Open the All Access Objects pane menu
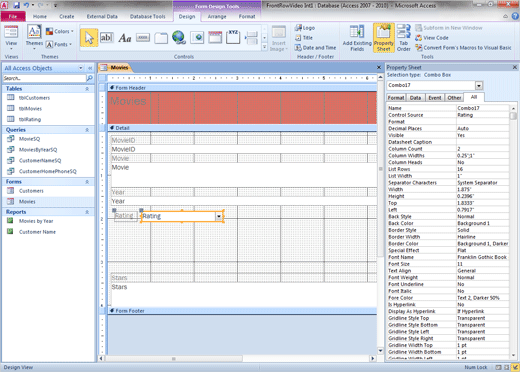Screen dimensions: 520x372 click(81, 68)
